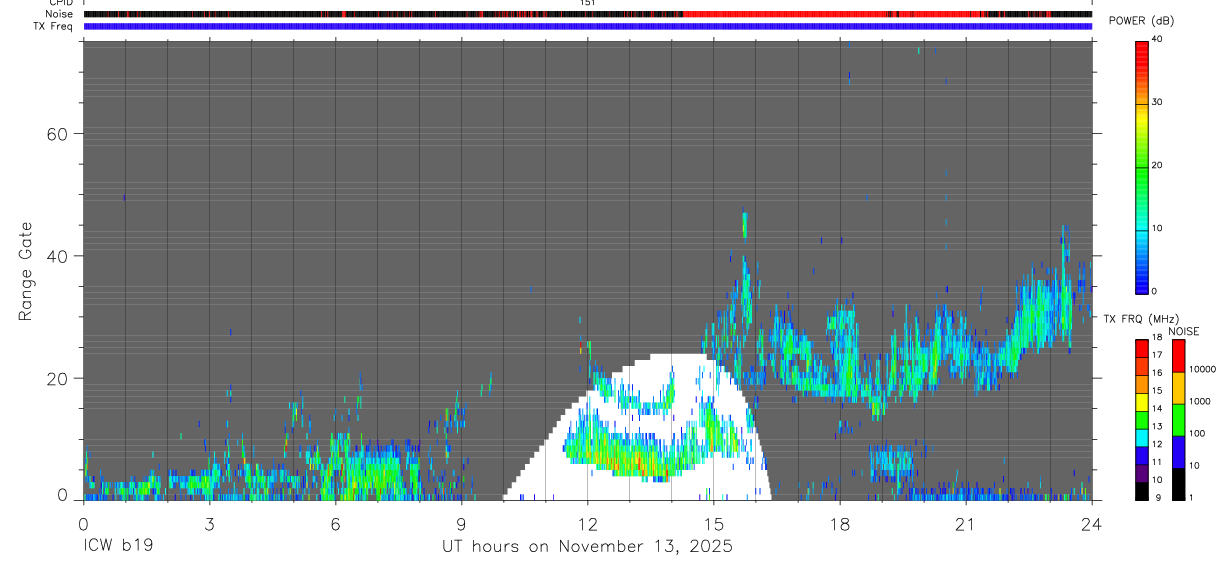Click the '10000' label in NOISE legend
This screenshot has height=567, width=1228.
click(1203, 369)
